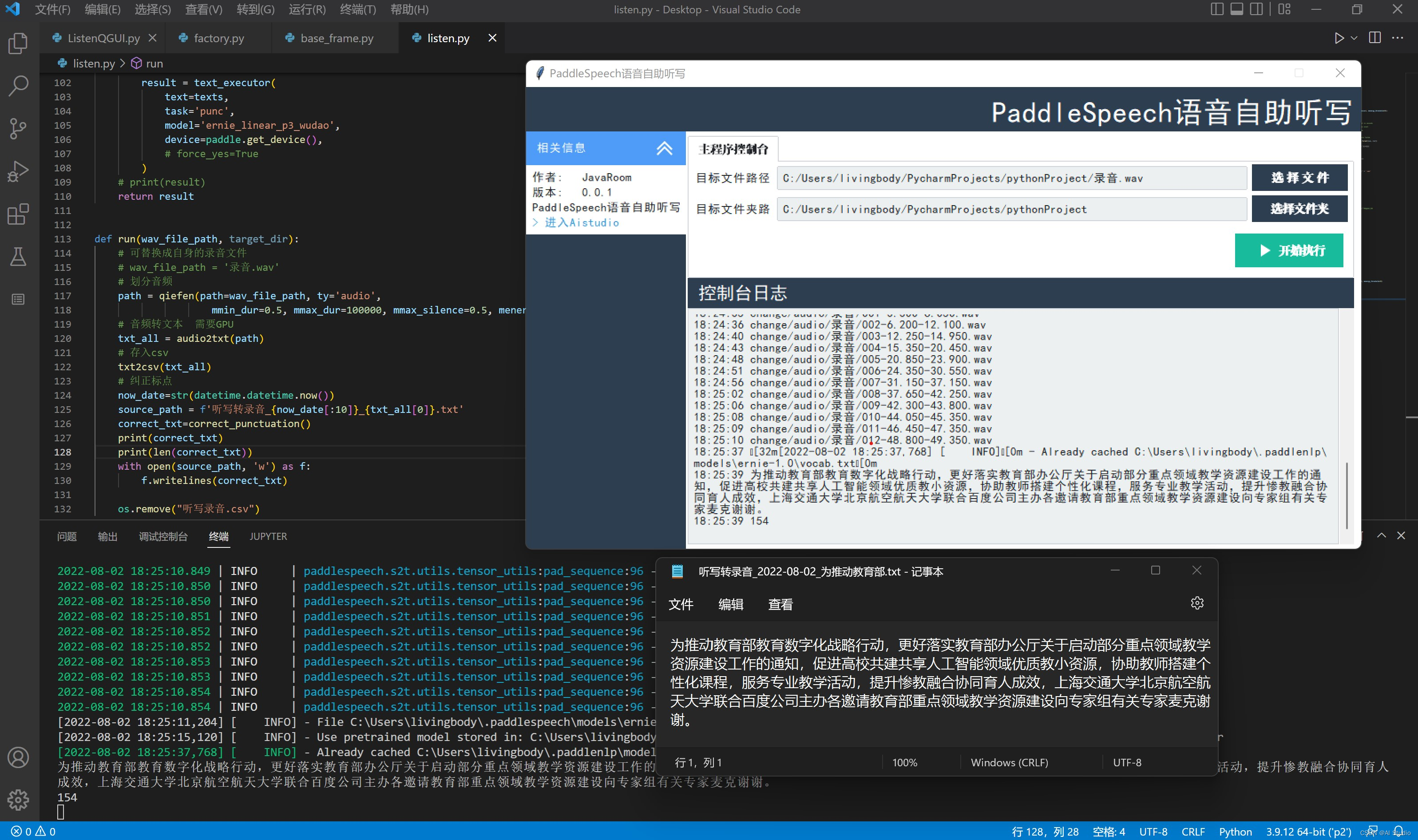The image size is (1418, 840).
Task: Open the 查看(V) menu
Action: (x=203, y=10)
